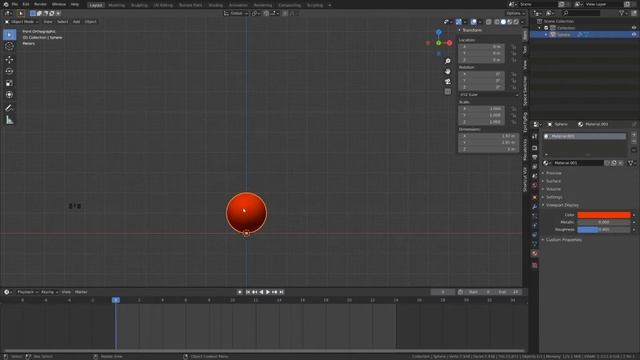Screen dimensions: 640x360
Task: Open the Edit menu
Action: coord(26,4)
